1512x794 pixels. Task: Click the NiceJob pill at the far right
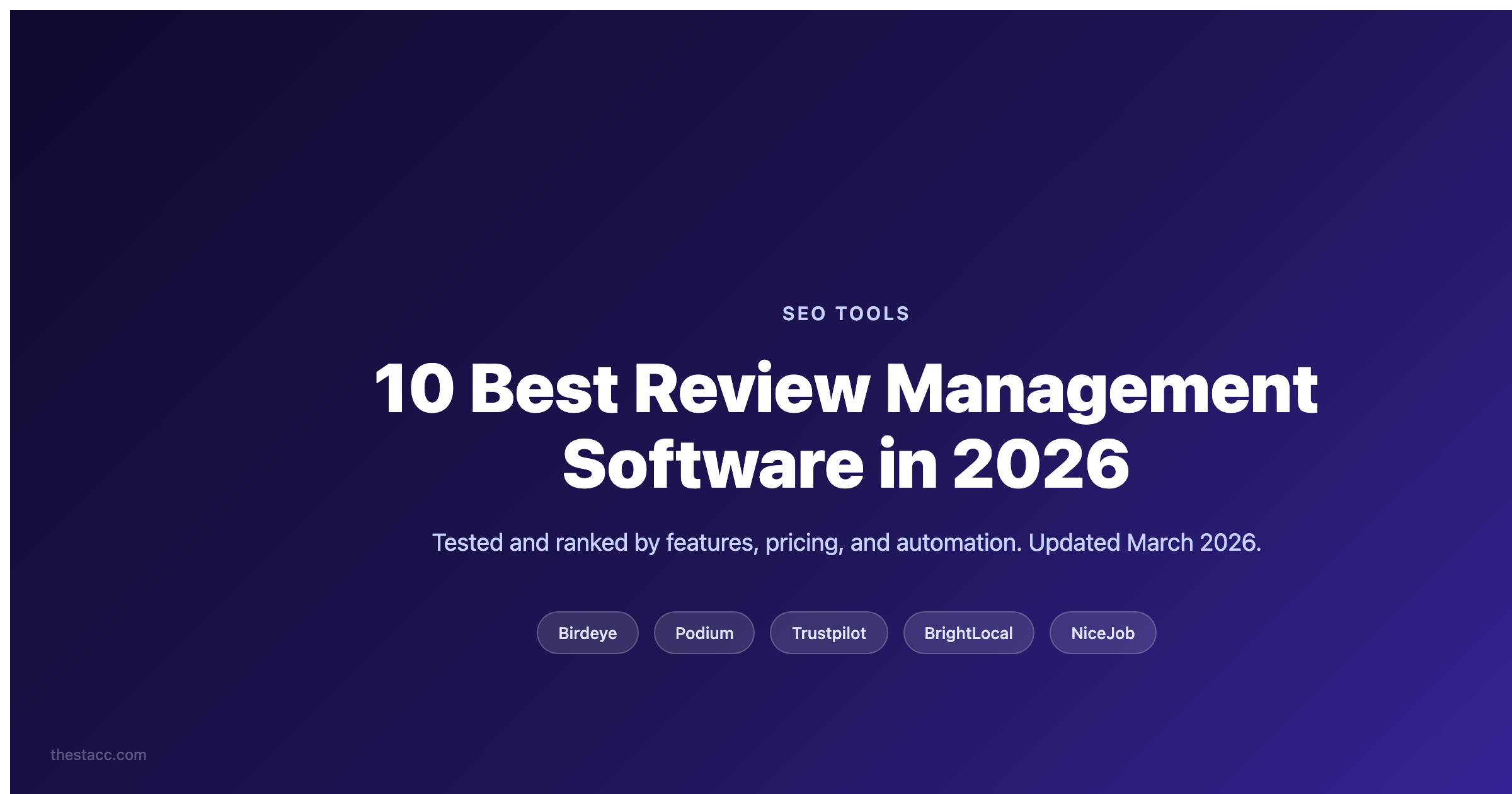(1103, 633)
